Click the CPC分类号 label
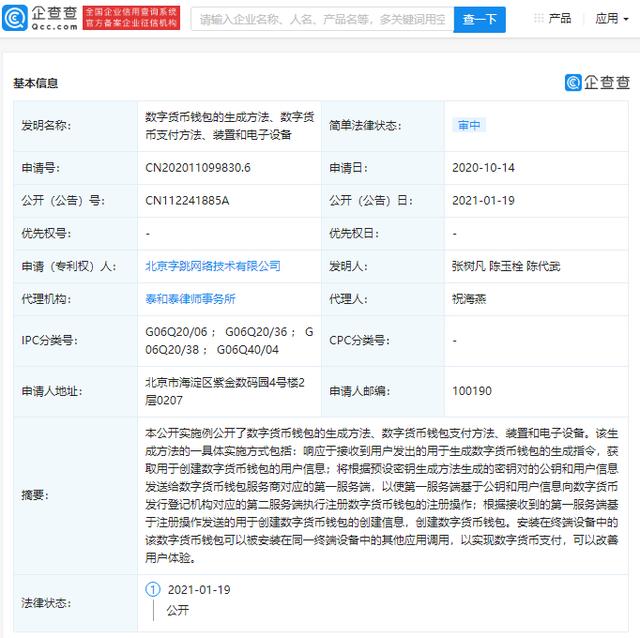Viewport: 640px width, 638px height. pos(359,340)
